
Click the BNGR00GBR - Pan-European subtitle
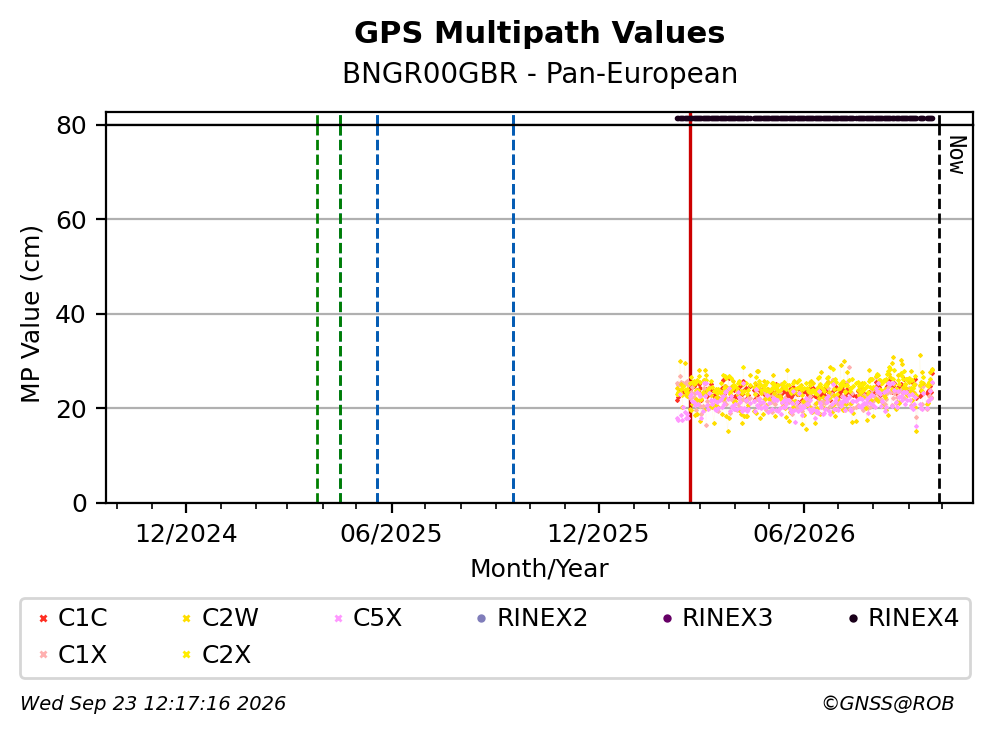click(540, 73)
